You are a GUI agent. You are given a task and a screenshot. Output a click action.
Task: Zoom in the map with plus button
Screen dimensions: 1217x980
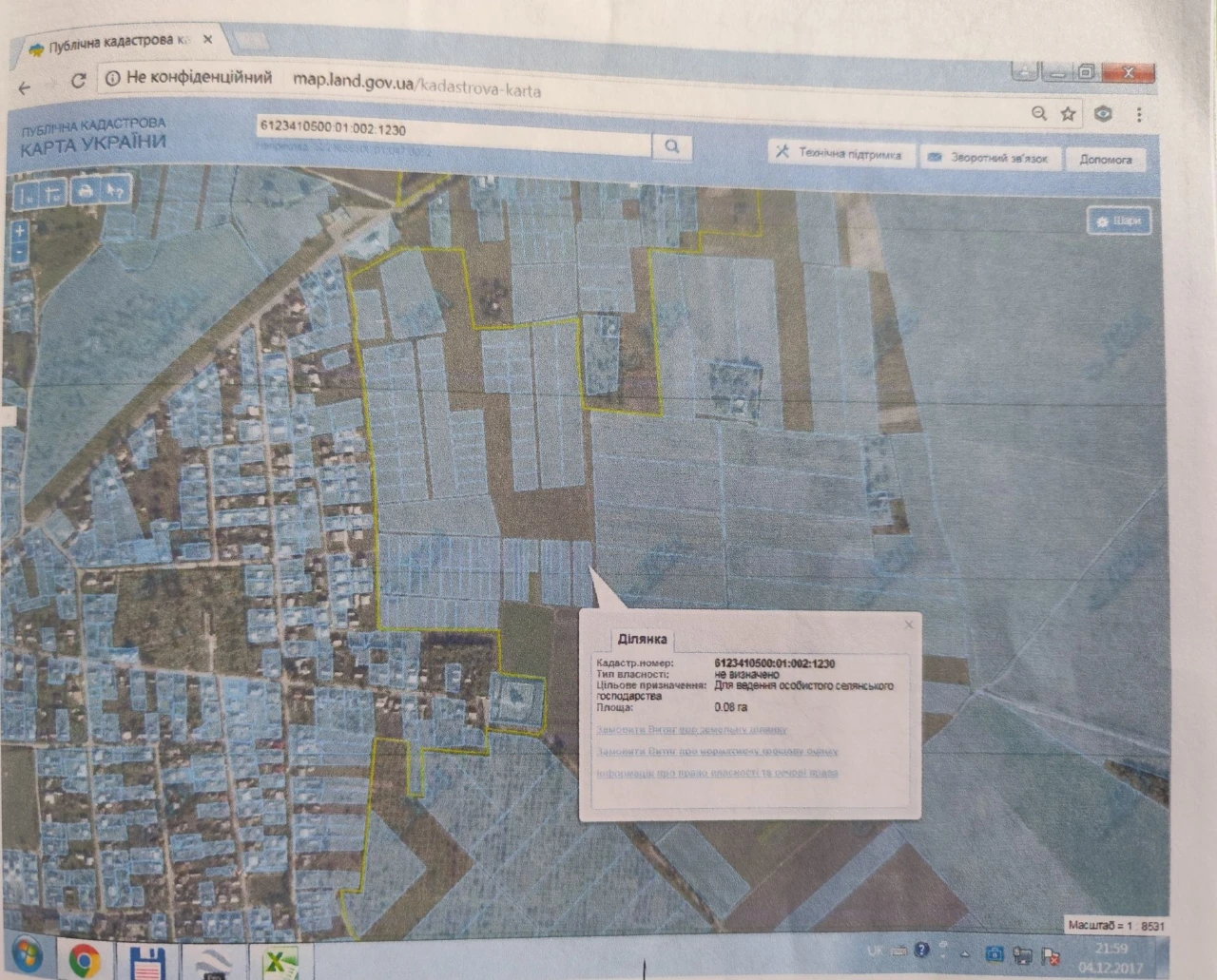(19, 232)
